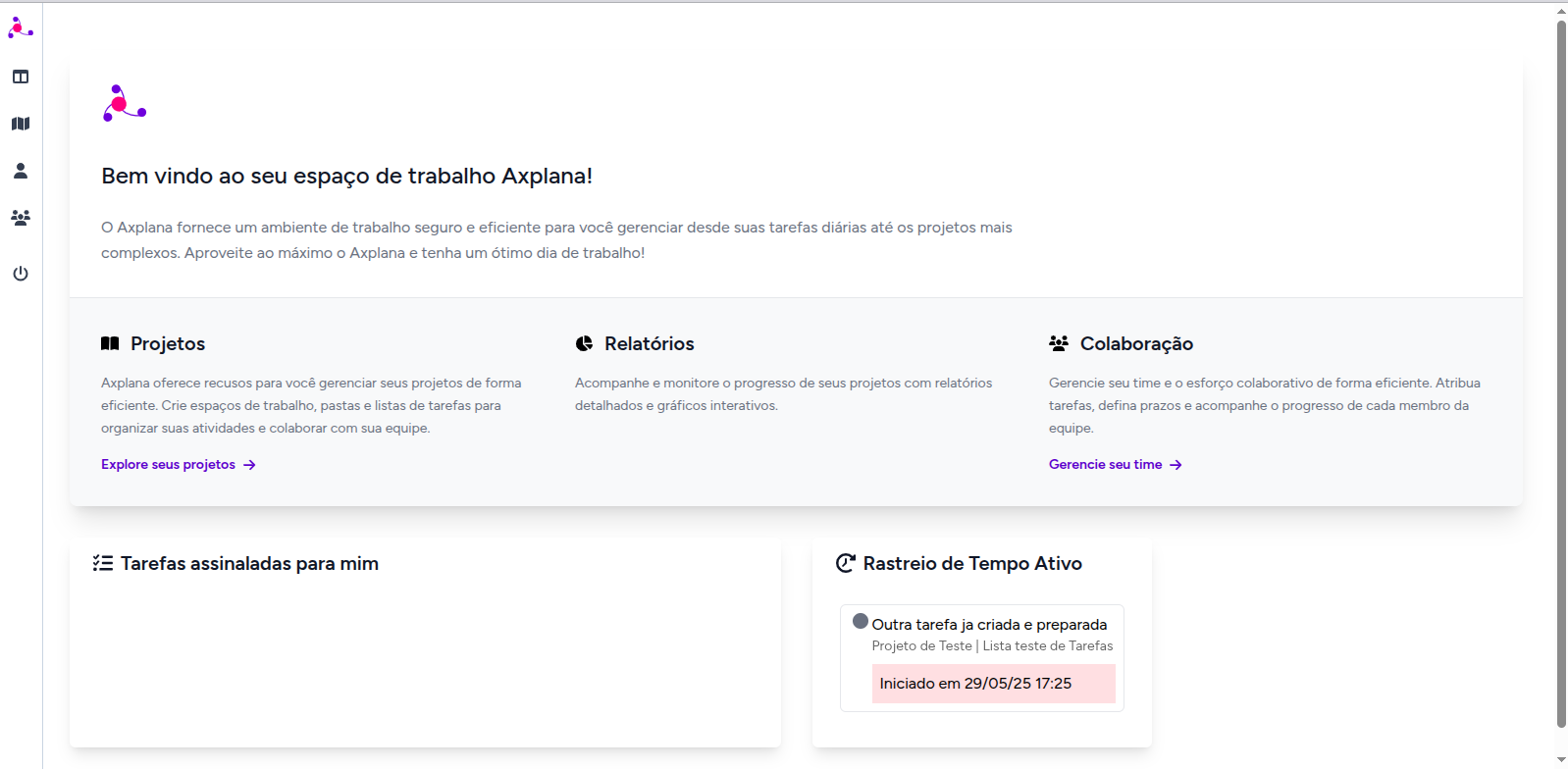Open the team members icon in the sidebar

[21, 218]
